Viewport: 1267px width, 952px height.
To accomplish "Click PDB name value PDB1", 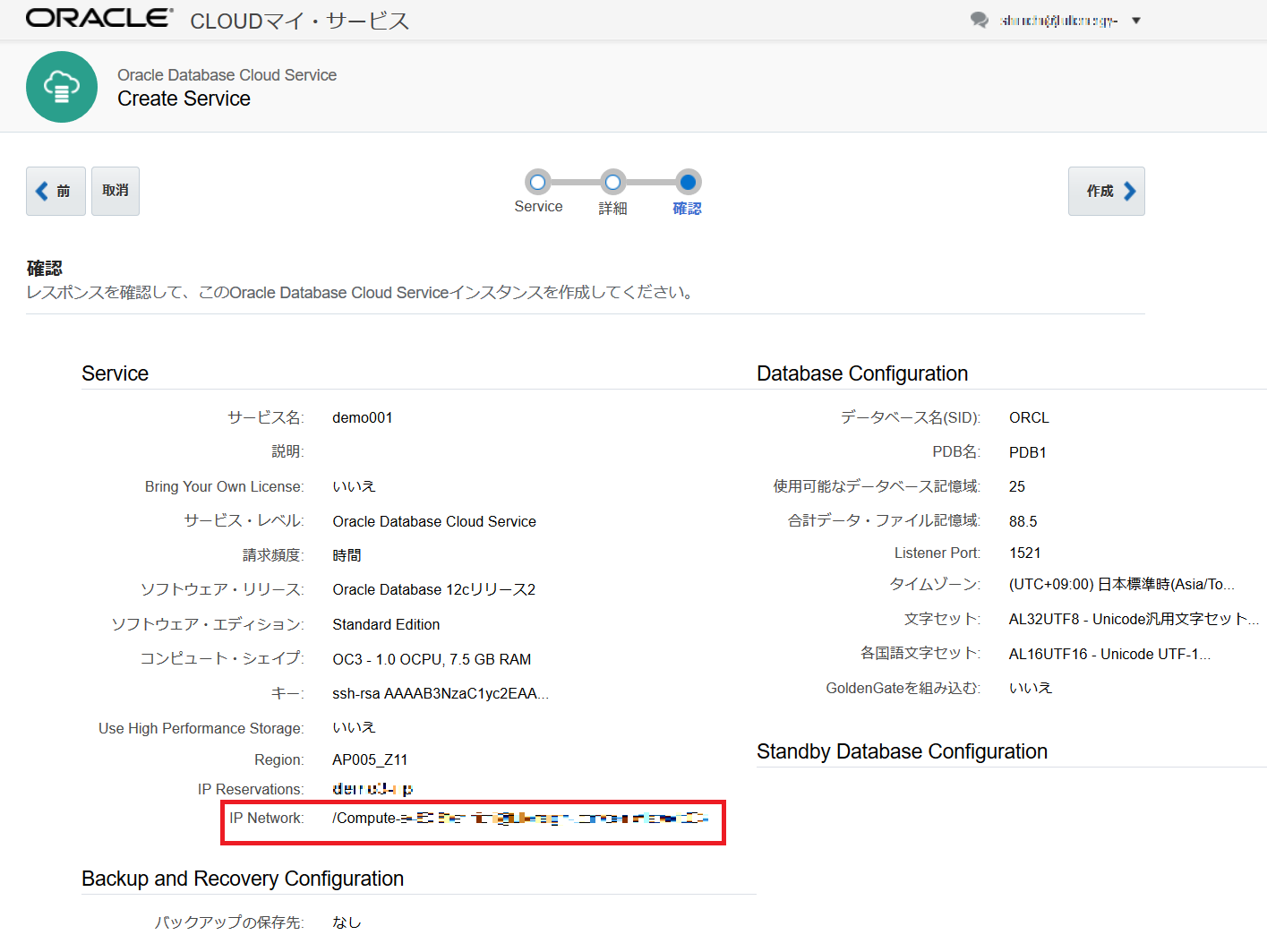I will pos(1028,452).
